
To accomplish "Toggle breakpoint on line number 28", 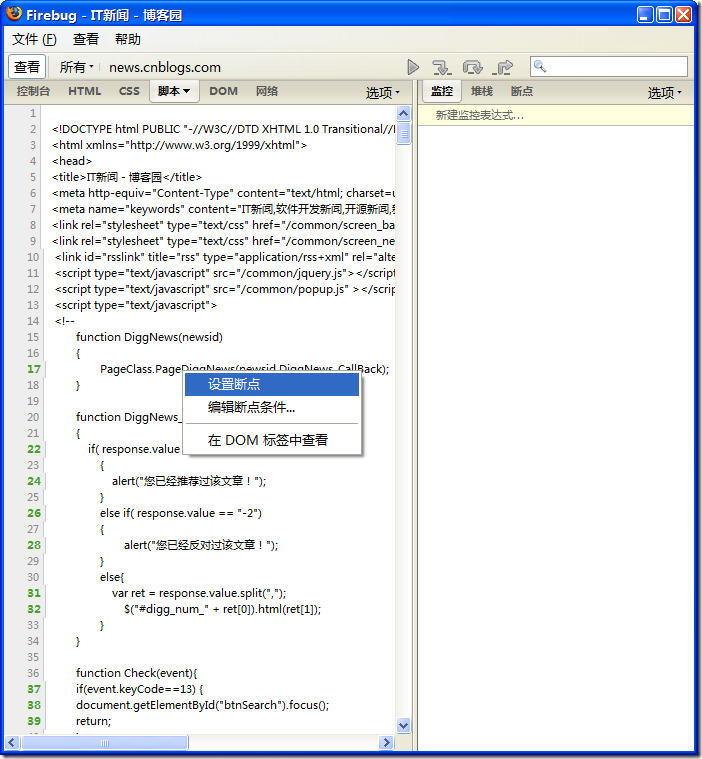I will click(33, 545).
